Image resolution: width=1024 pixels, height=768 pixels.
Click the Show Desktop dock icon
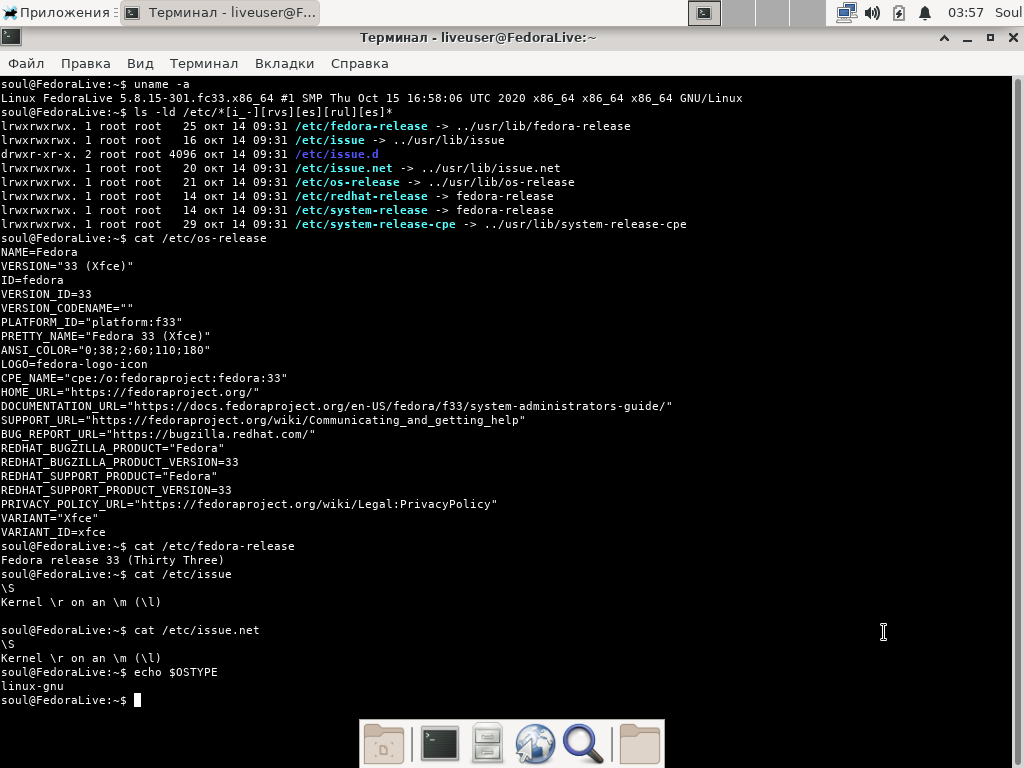click(x=384, y=744)
